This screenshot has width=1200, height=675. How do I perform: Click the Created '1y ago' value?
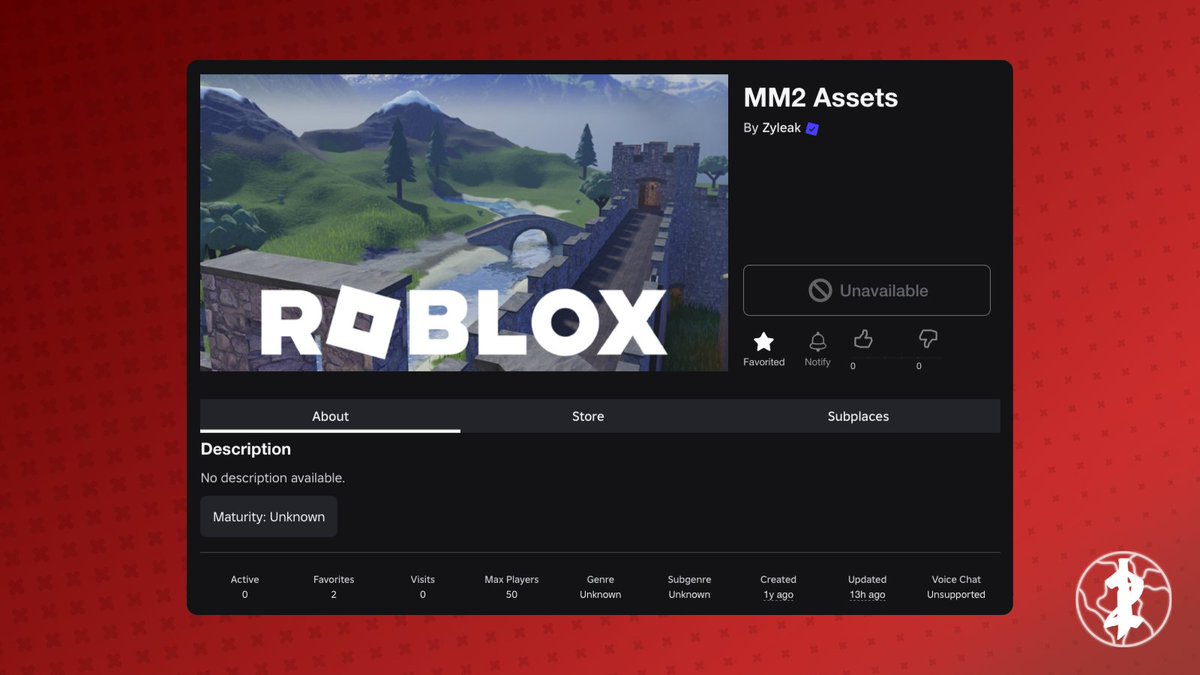pyautogui.click(x=778, y=595)
